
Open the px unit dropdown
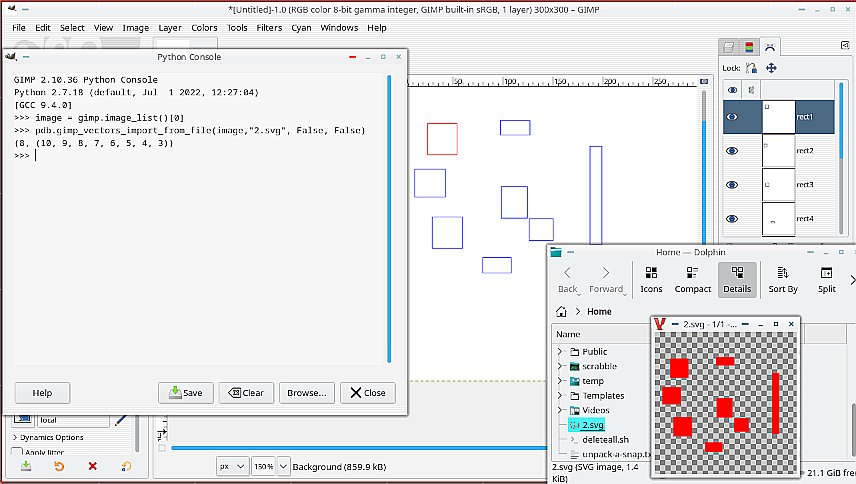pyautogui.click(x=232, y=467)
